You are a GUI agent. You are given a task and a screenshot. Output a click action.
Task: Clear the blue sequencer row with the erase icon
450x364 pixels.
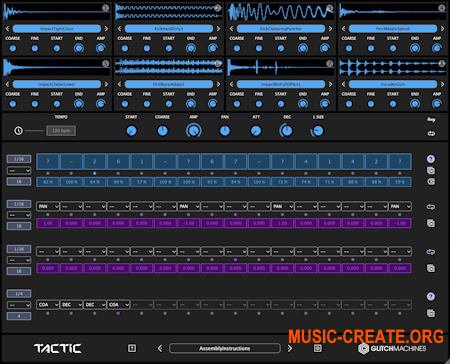coord(431,182)
